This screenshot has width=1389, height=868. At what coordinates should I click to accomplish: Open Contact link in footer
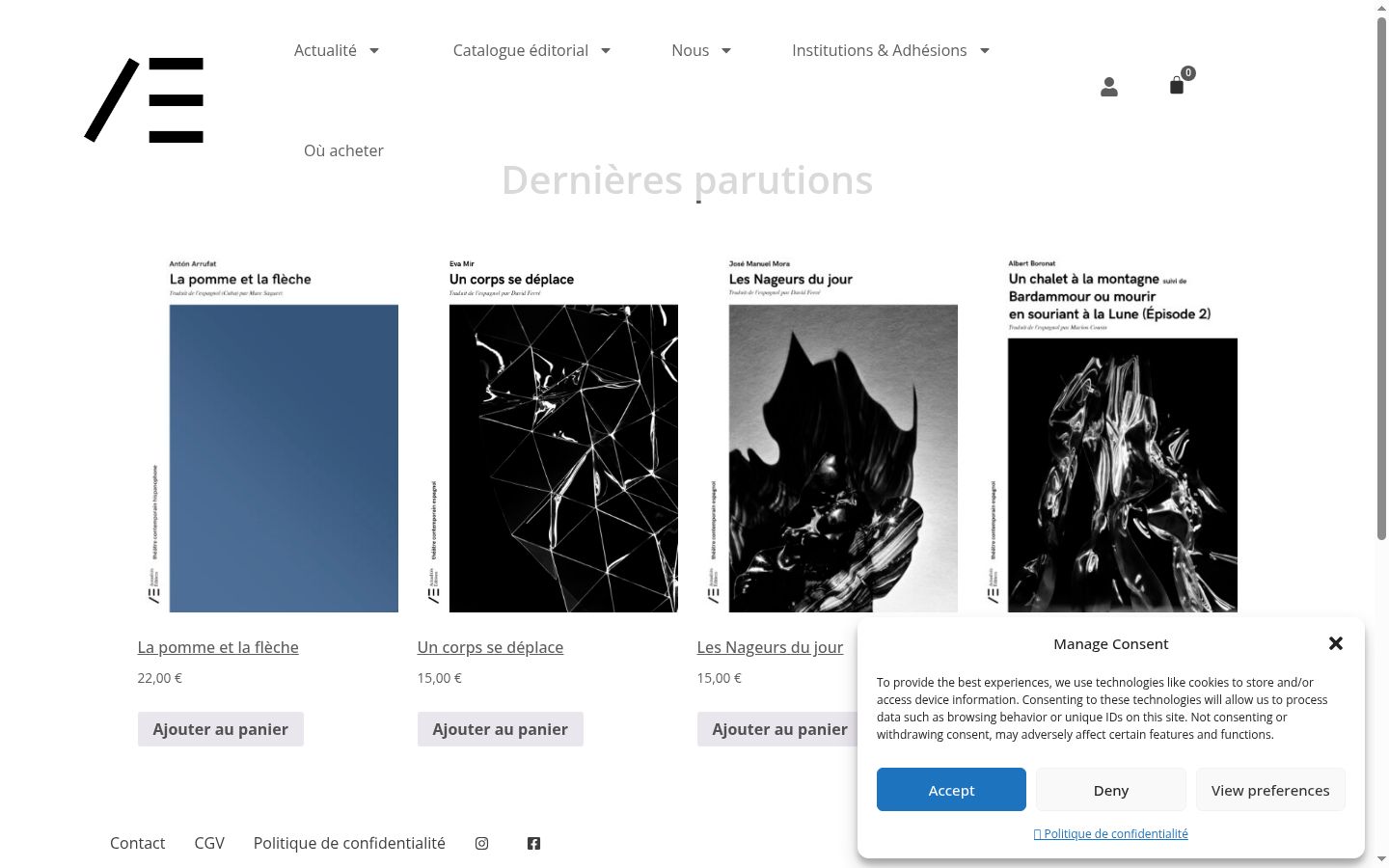[137, 843]
